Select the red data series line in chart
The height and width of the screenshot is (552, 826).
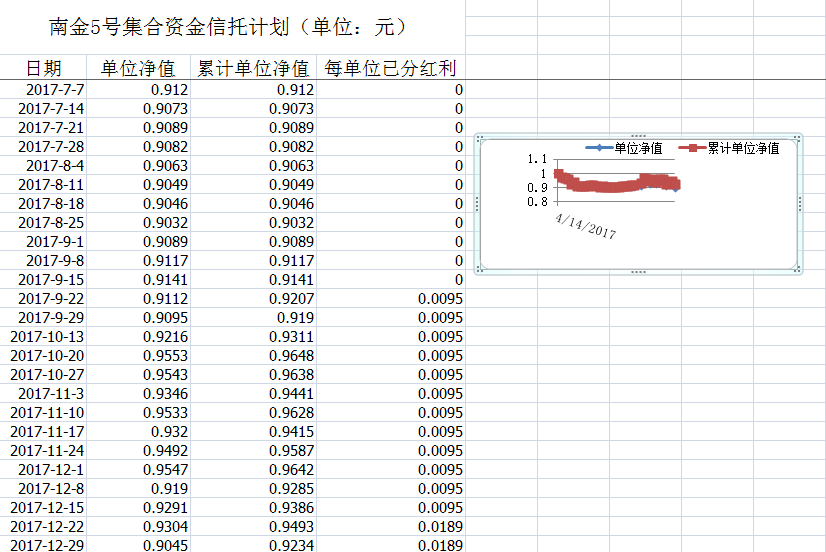click(610, 186)
